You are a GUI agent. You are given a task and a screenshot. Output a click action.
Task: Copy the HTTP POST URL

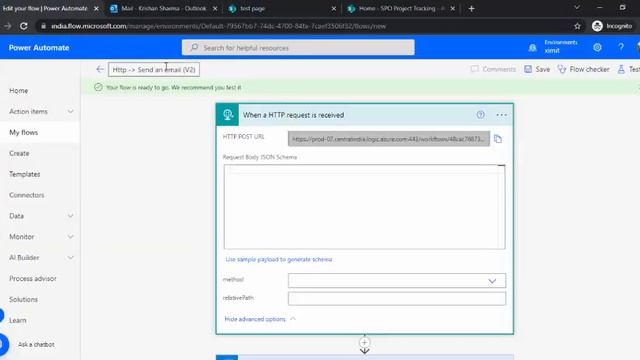click(498, 139)
